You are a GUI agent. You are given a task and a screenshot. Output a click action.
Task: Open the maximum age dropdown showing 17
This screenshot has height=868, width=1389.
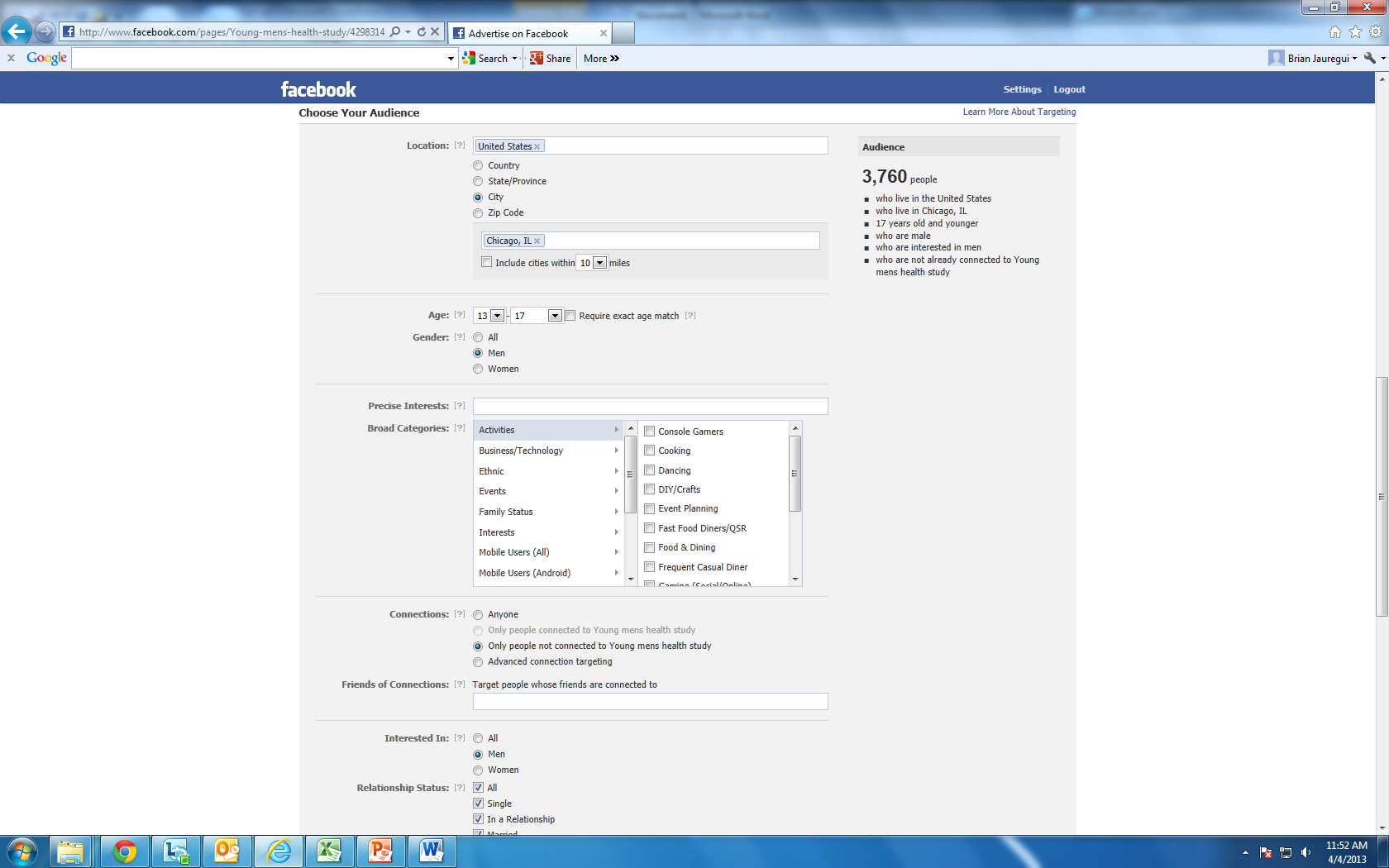coord(555,316)
